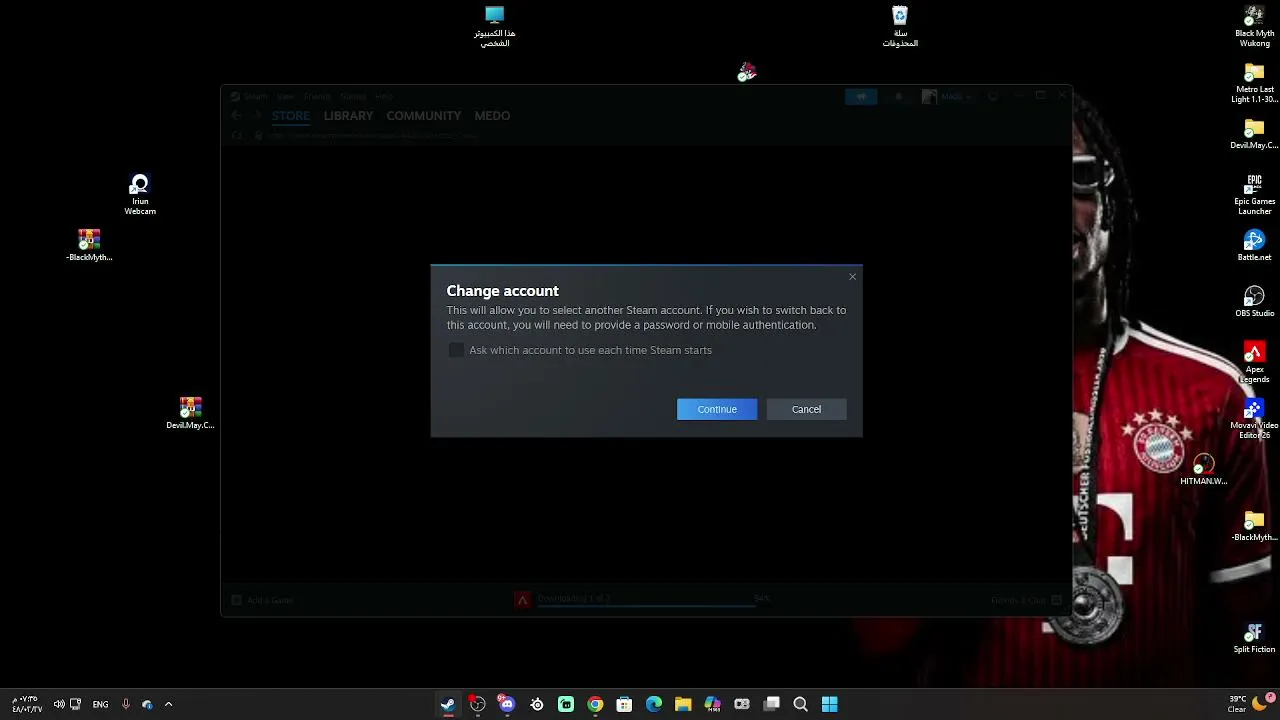Click the Steam icon in the taskbar
1280x720 pixels.
(448, 704)
